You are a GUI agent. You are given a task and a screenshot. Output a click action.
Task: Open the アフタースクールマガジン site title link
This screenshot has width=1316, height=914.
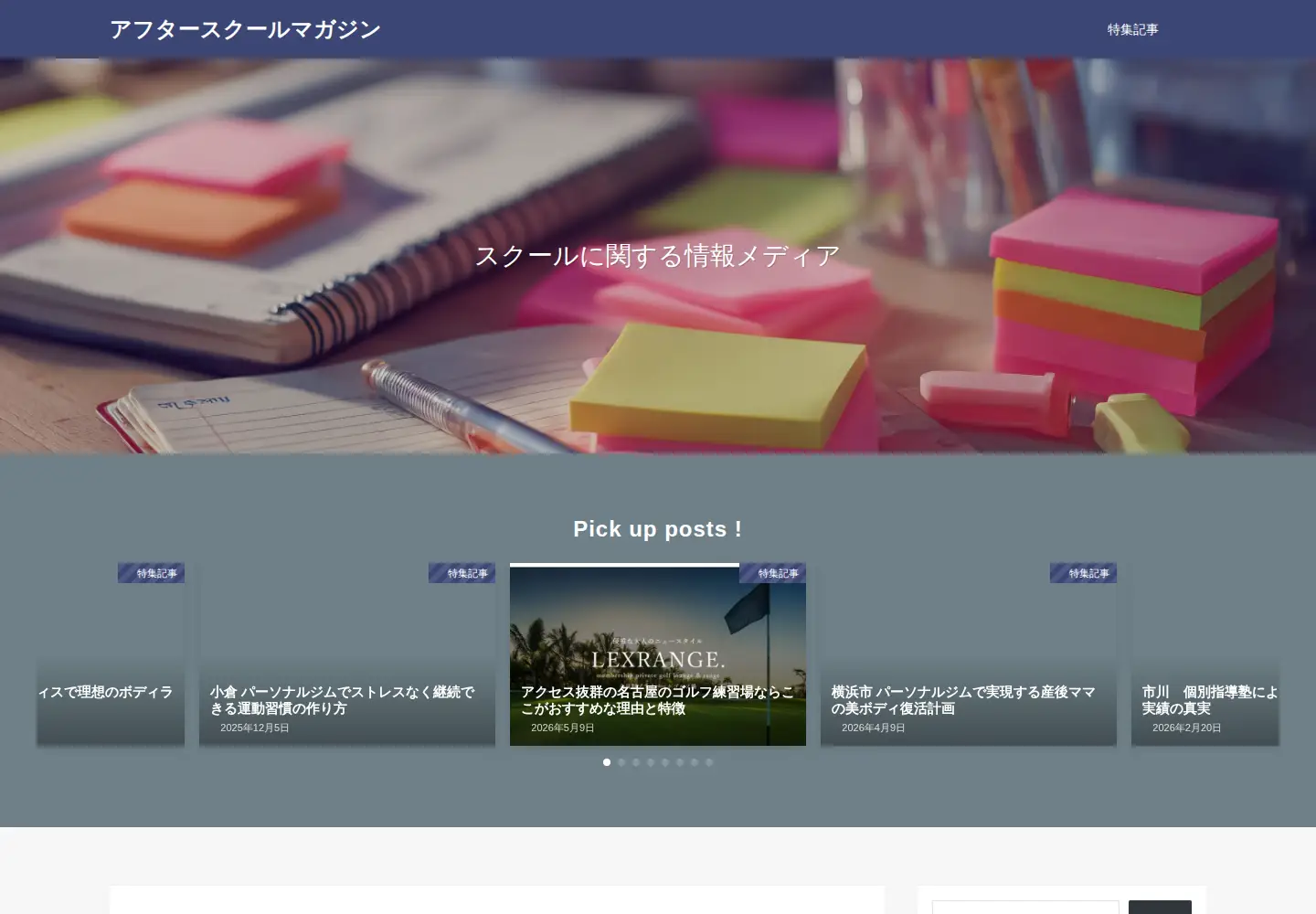pyautogui.click(x=245, y=29)
